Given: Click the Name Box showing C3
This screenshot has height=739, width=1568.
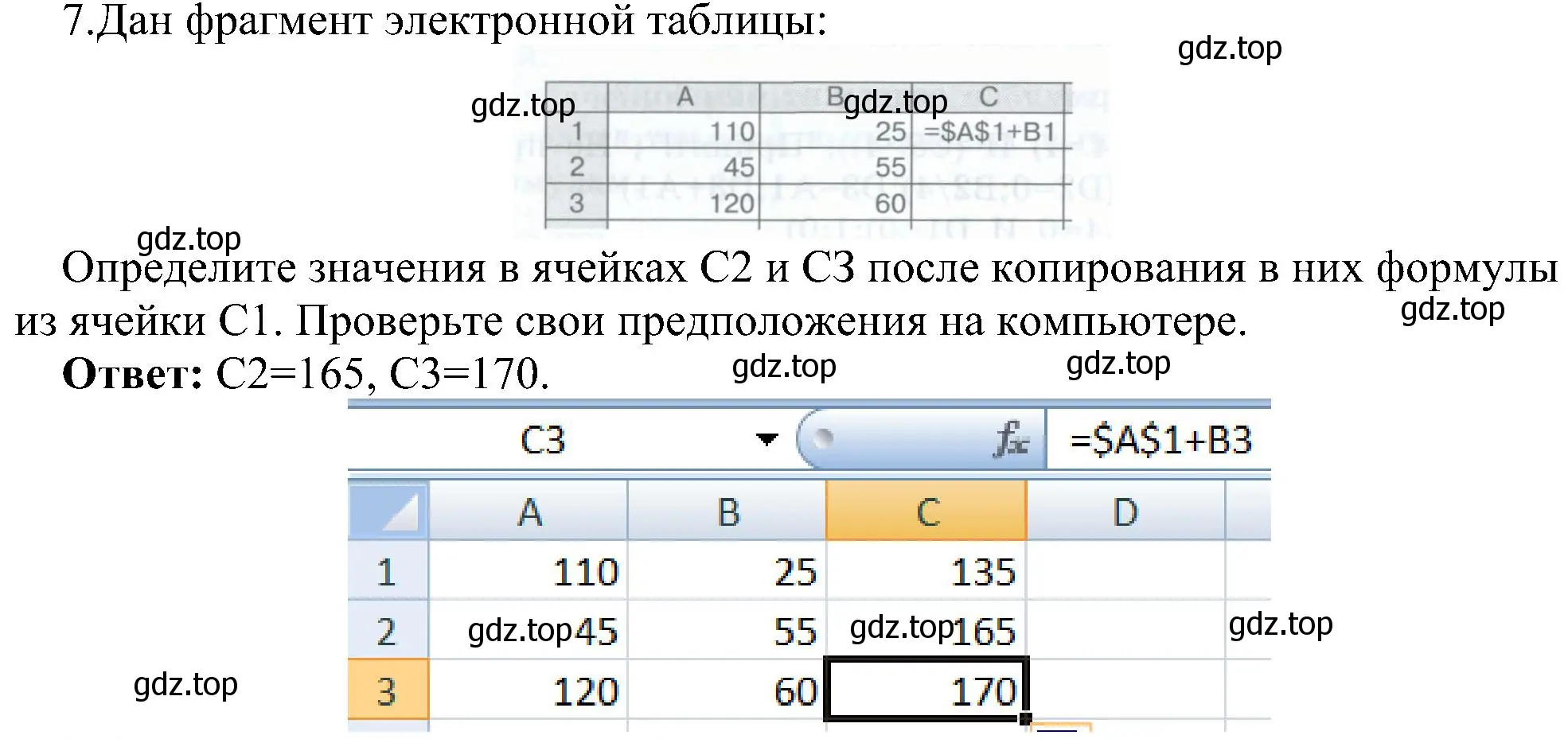Looking at the screenshot, I should 543,439.
